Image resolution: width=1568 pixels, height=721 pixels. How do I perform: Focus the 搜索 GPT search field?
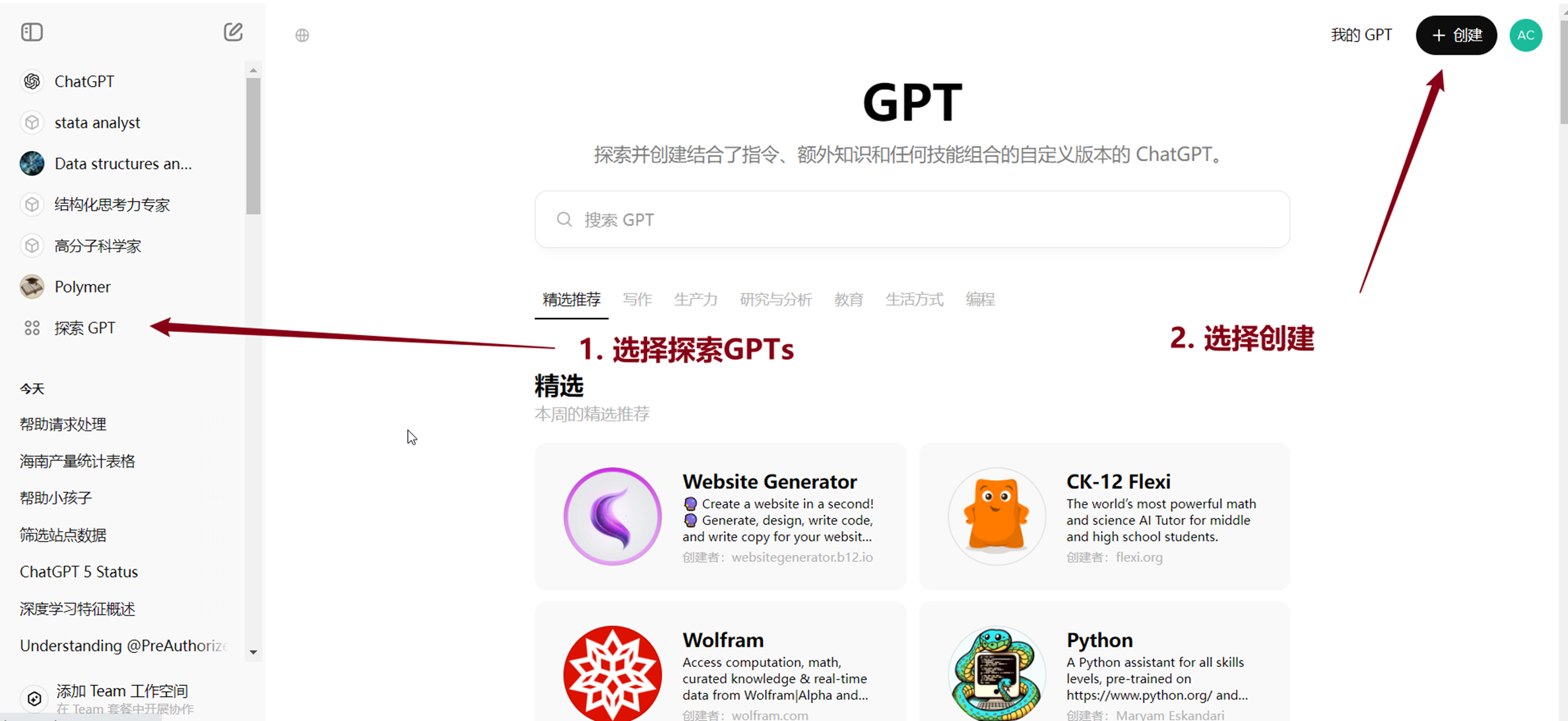pyautogui.click(x=912, y=220)
